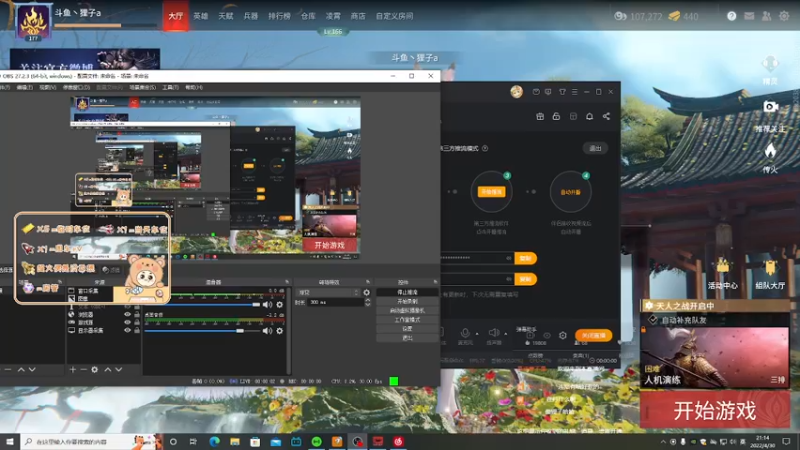The image size is (800, 450).
Task: Click 开始录制 start recording in OBS
Action: point(407,302)
